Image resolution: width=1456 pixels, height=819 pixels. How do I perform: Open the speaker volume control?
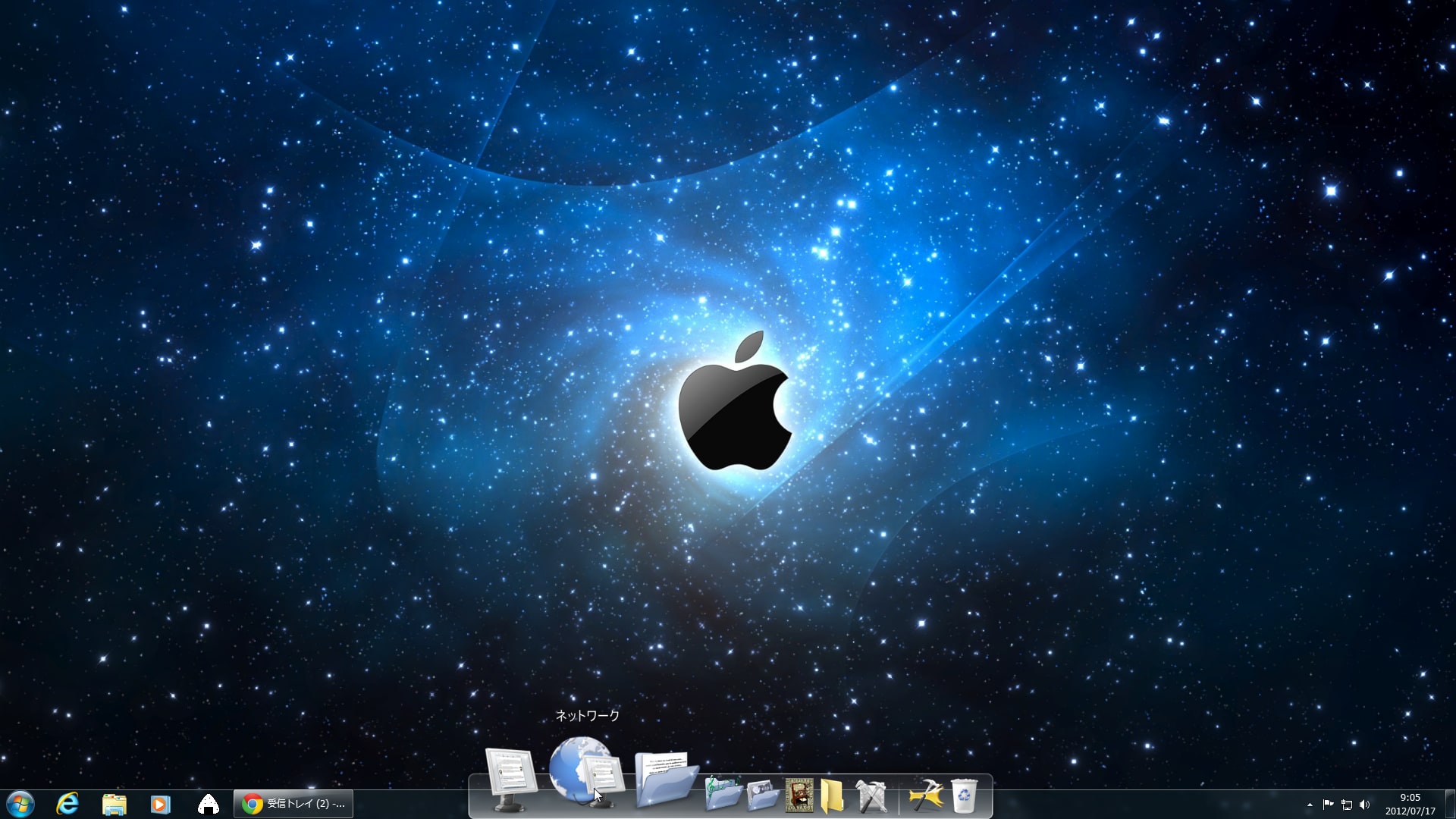coord(1365,805)
